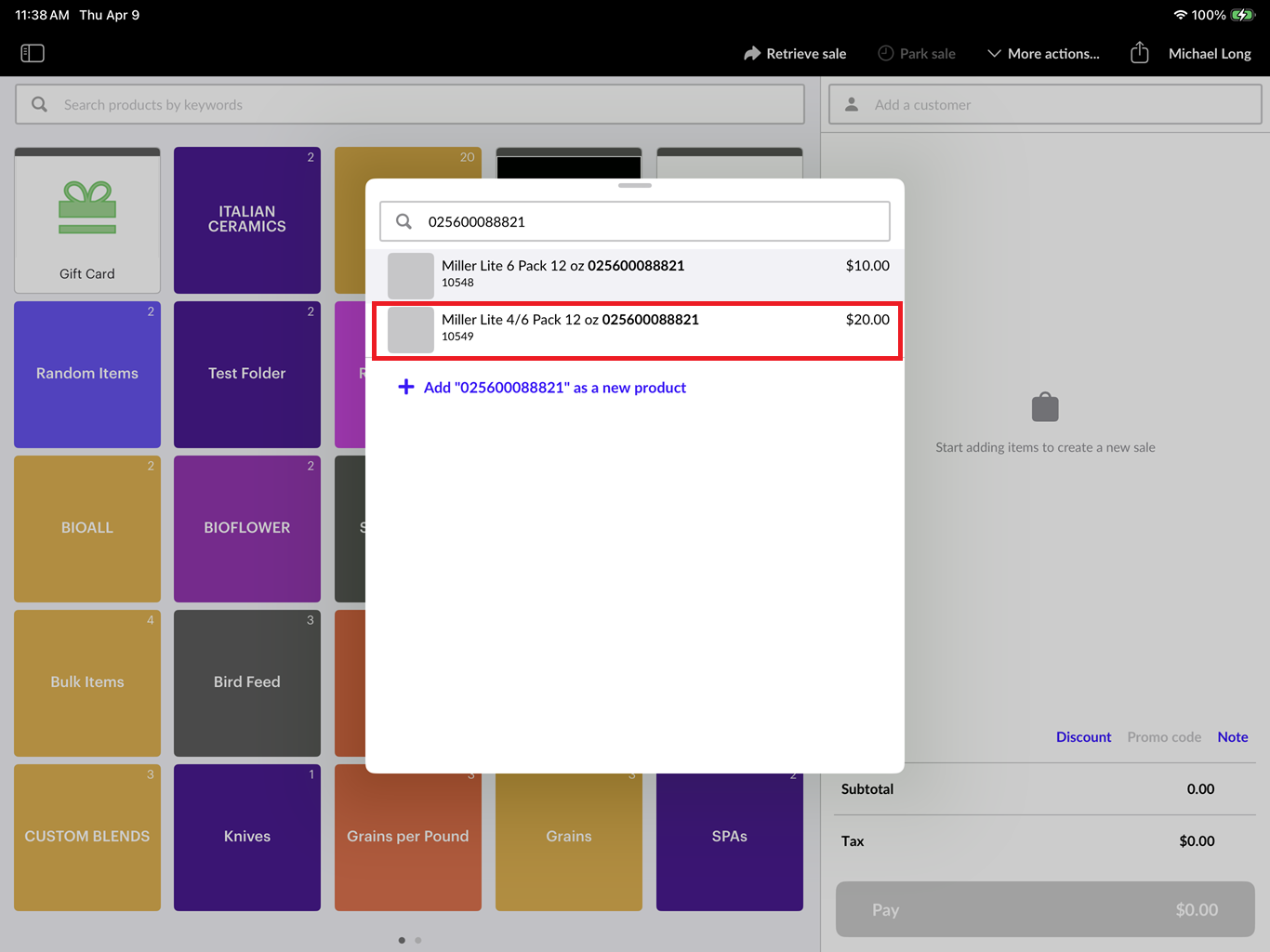Click the $20.00 price of Miller Lite 4/6 Pack
Screen dimensions: 1270x952
[x=867, y=320]
